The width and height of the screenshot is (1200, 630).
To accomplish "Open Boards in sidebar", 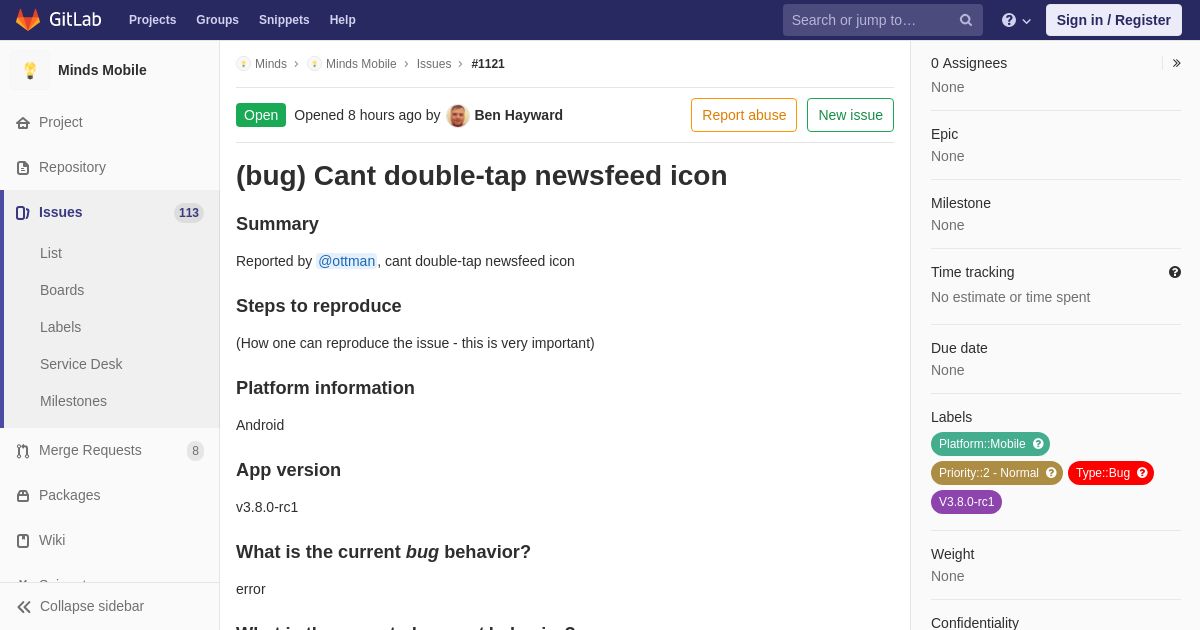I will tap(62, 290).
